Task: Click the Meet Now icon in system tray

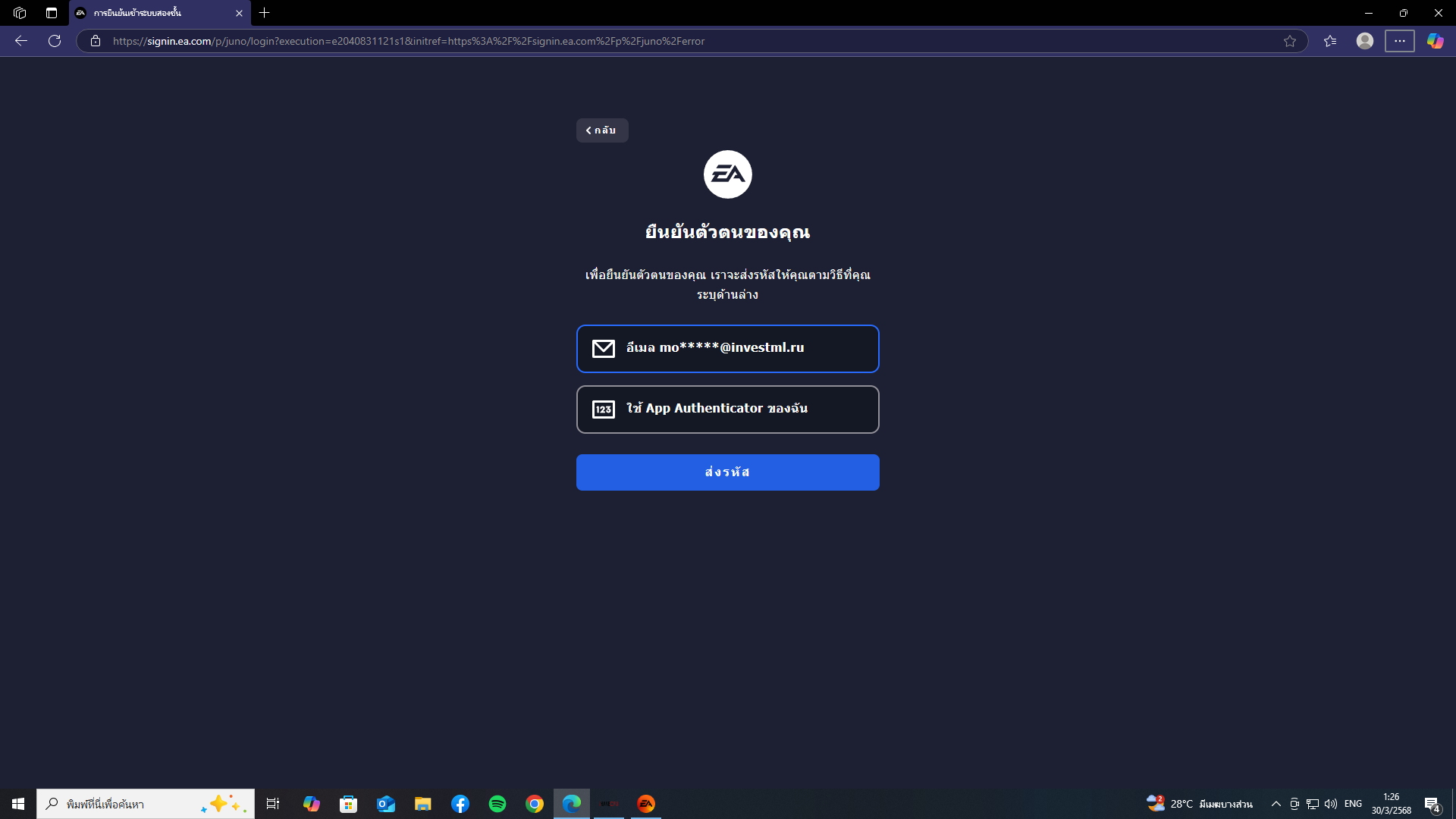Action: 1294,804
